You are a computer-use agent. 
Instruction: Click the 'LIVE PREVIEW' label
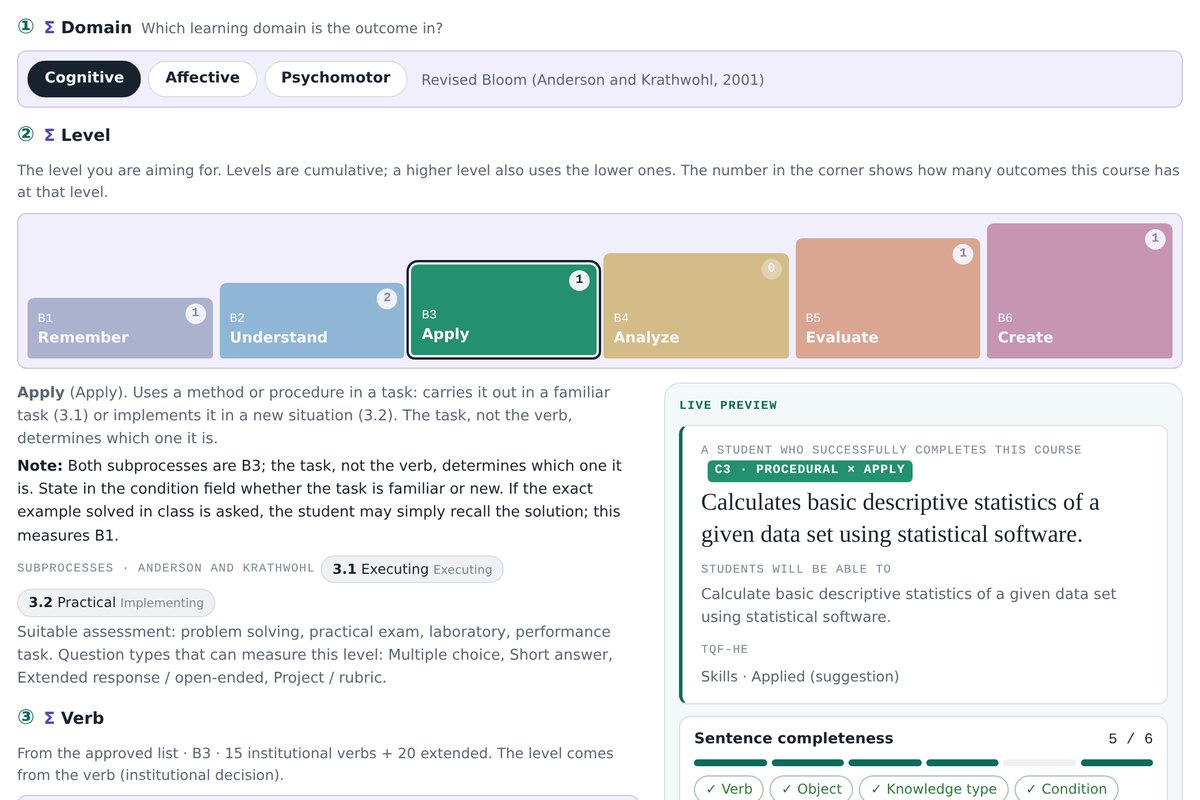(728, 405)
